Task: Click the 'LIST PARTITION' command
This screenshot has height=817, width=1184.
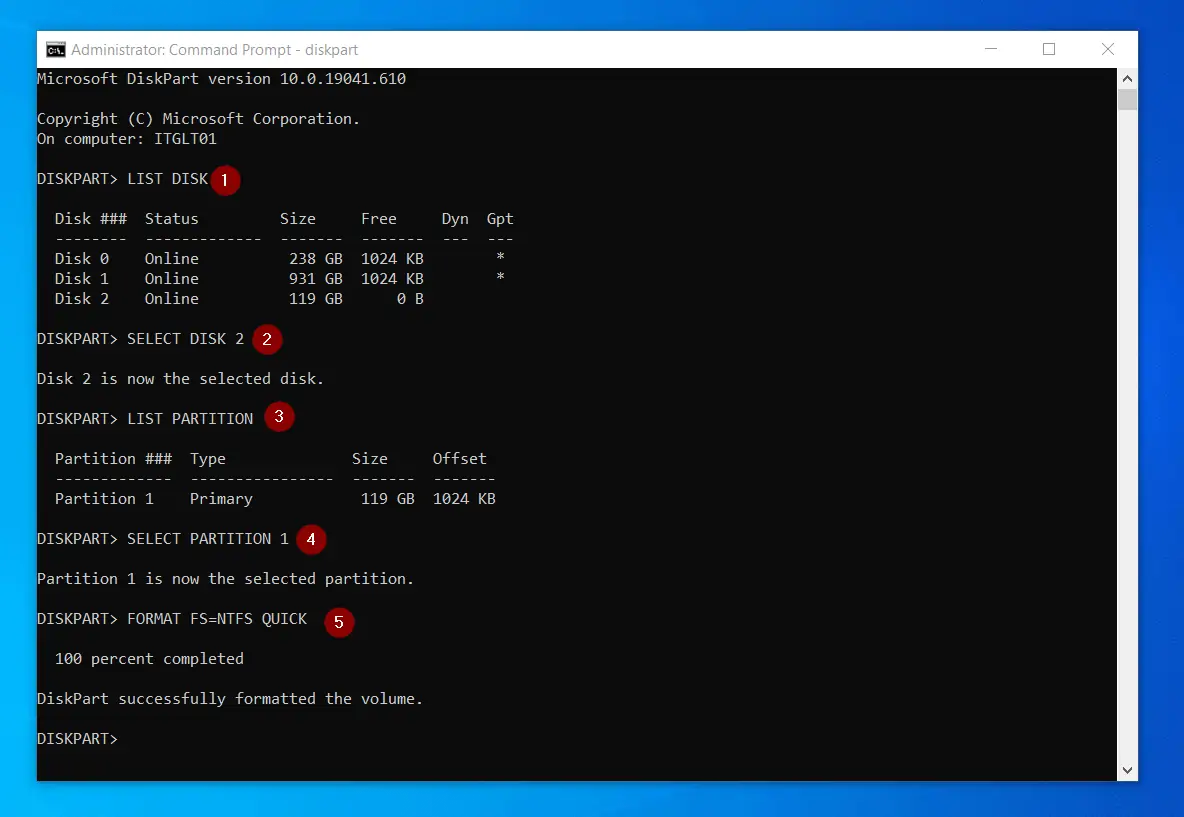Action: click(190, 419)
